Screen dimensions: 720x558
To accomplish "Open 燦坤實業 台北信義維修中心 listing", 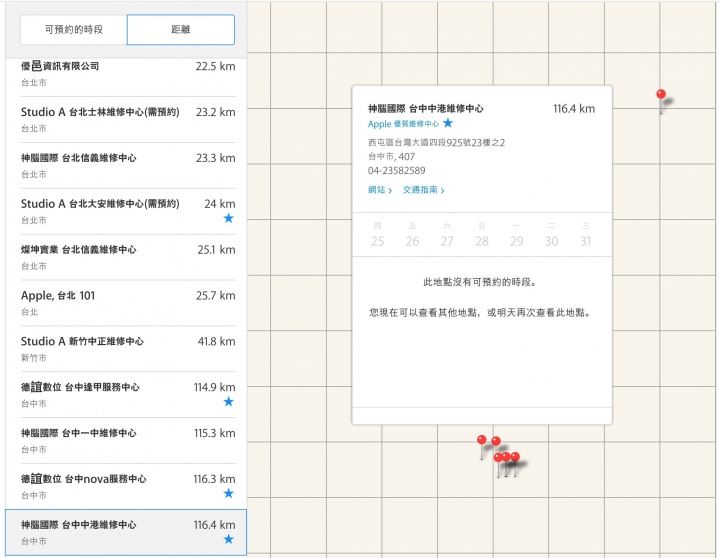I will pos(128,258).
